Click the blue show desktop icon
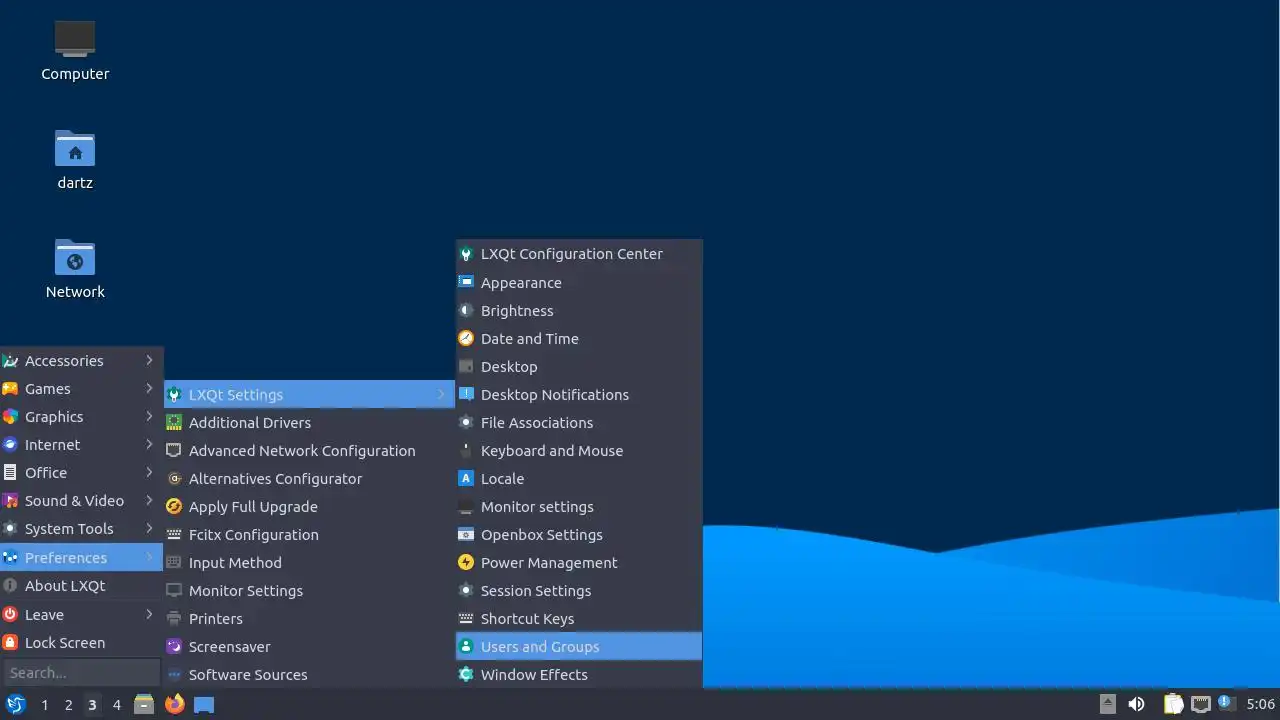The height and width of the screenshot is (720, 1280). tap(204, 704)
